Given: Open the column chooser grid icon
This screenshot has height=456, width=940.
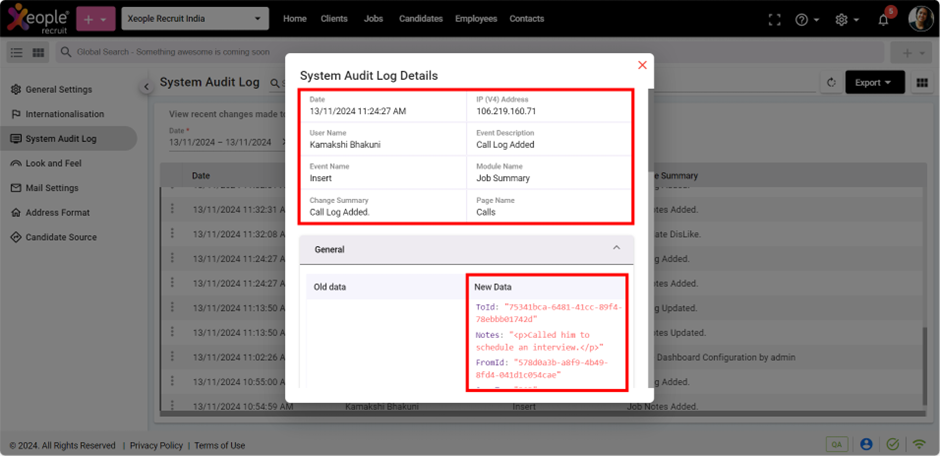Looking at the screenshot, I should pyautogui.click(x=921, y=83).
